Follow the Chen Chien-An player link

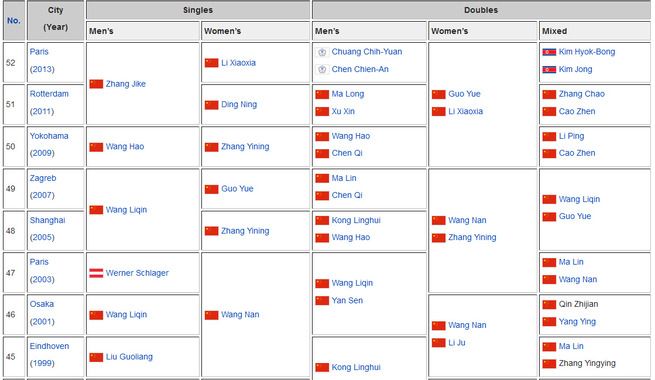point(360,69)
